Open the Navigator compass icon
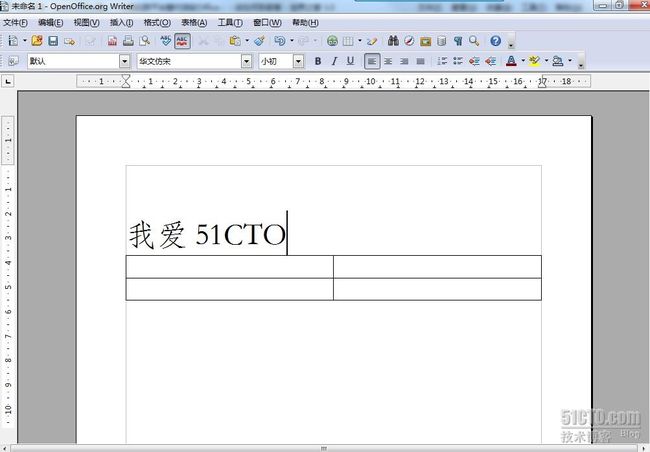This screenshot has width=650, height=452. (x=409, y=41)
